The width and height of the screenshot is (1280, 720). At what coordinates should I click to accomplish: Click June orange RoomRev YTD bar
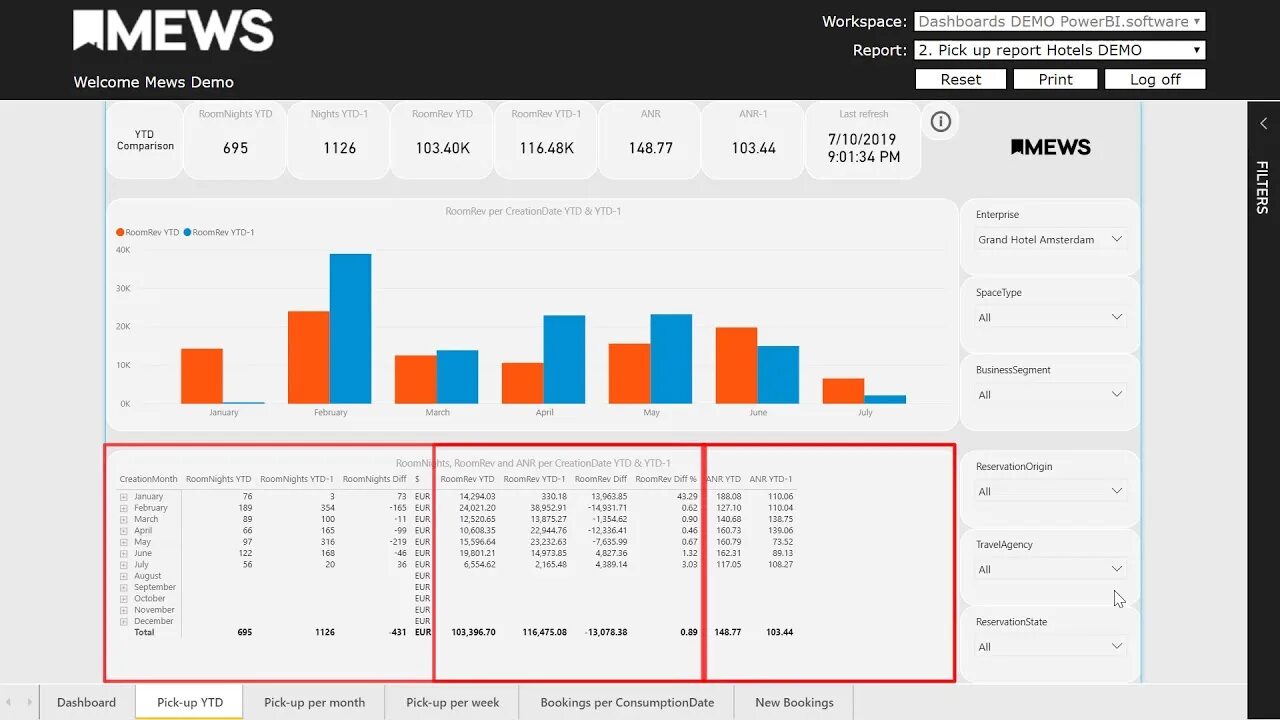[x=736, y=366]
